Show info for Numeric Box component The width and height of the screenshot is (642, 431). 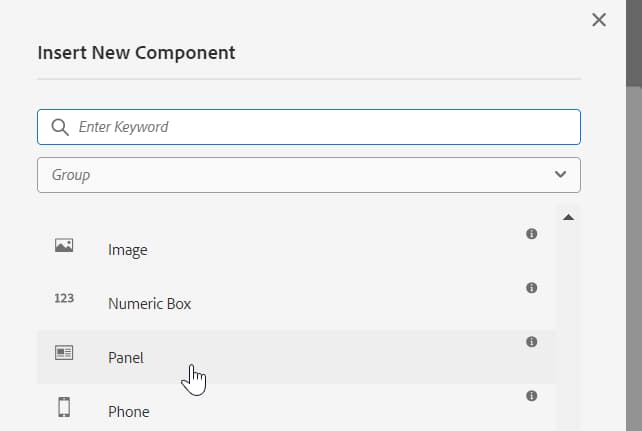click(x=531, y=288)
